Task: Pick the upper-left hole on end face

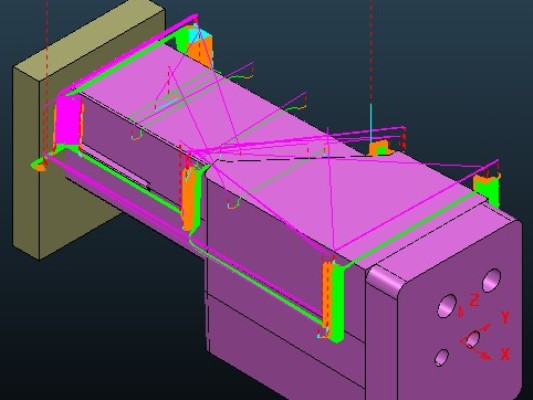Action: pyautogui.click(x=447, y=306)
